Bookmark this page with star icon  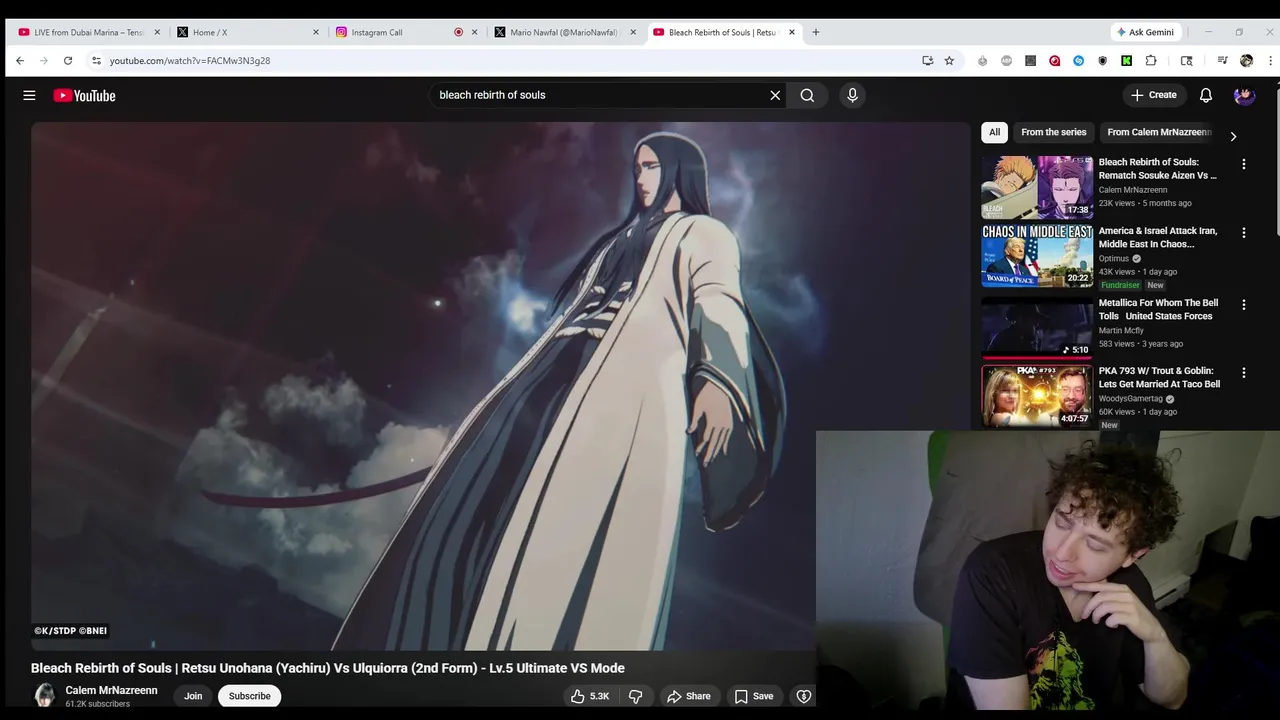point(949,60)
